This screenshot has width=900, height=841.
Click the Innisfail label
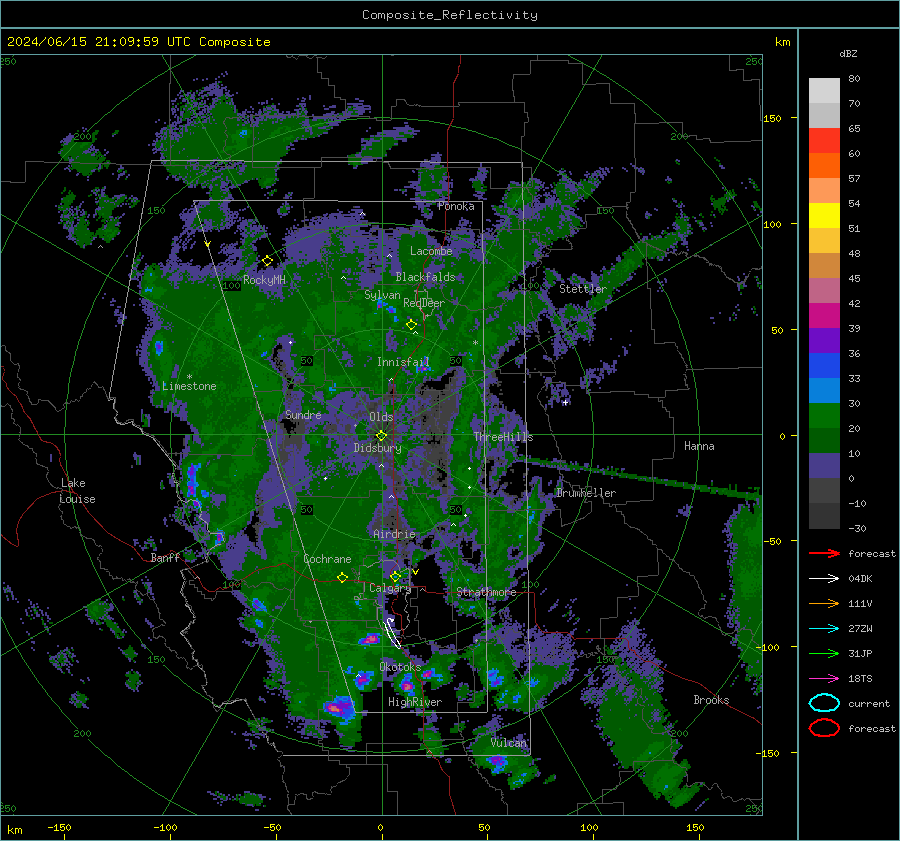point(403,362)
